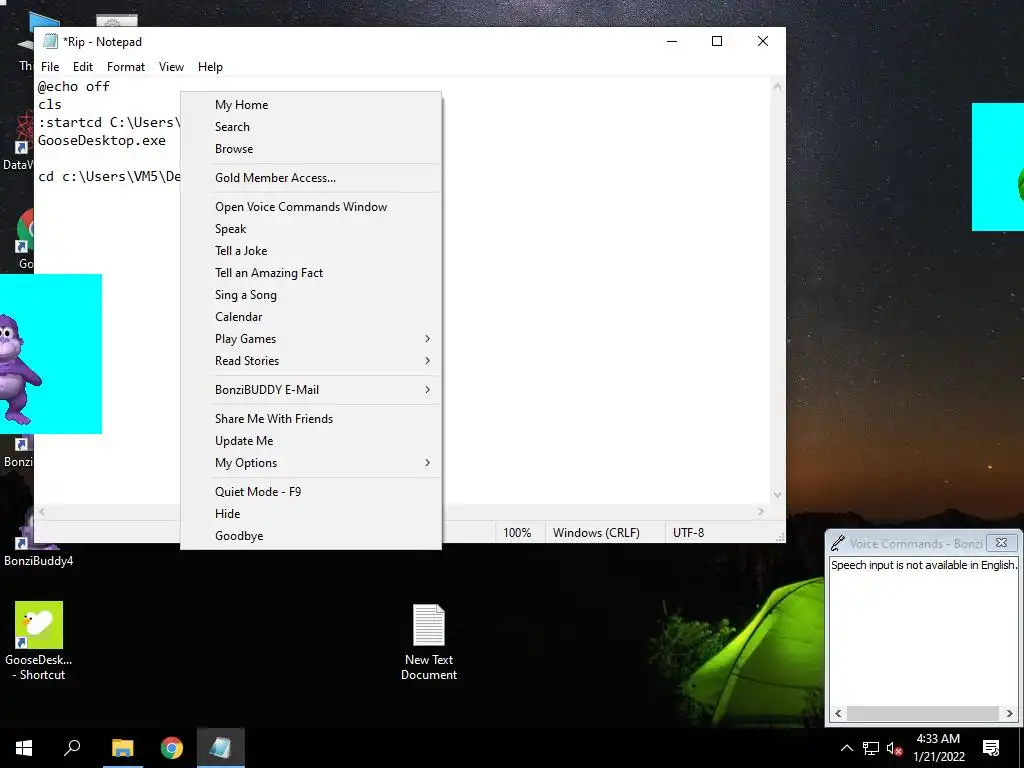Open Calendar from Bonzi menu
The image size is (1024, 768).
coord(311,317)
